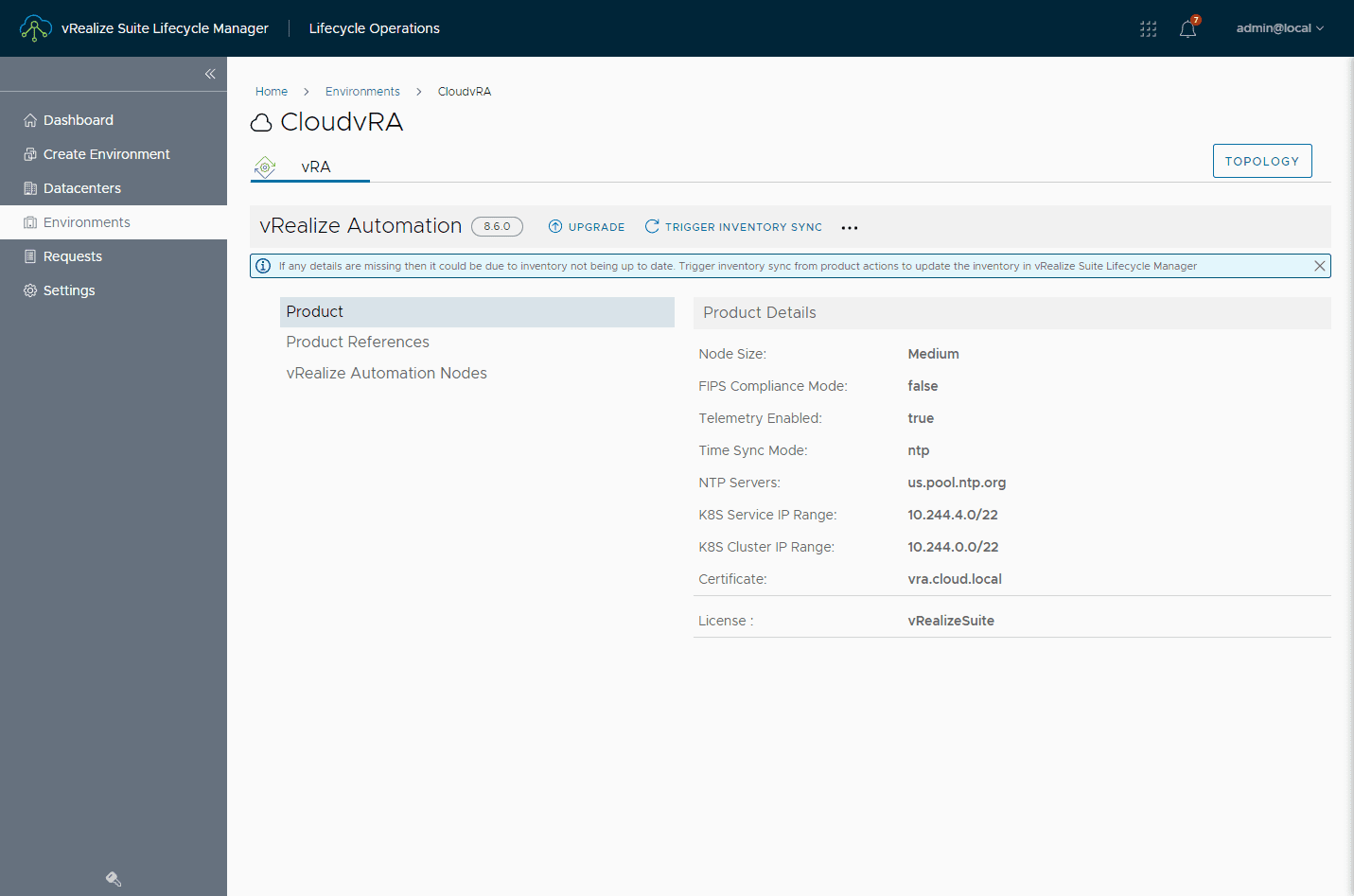Open Requests from the sidebar

[x=72, y=255]
